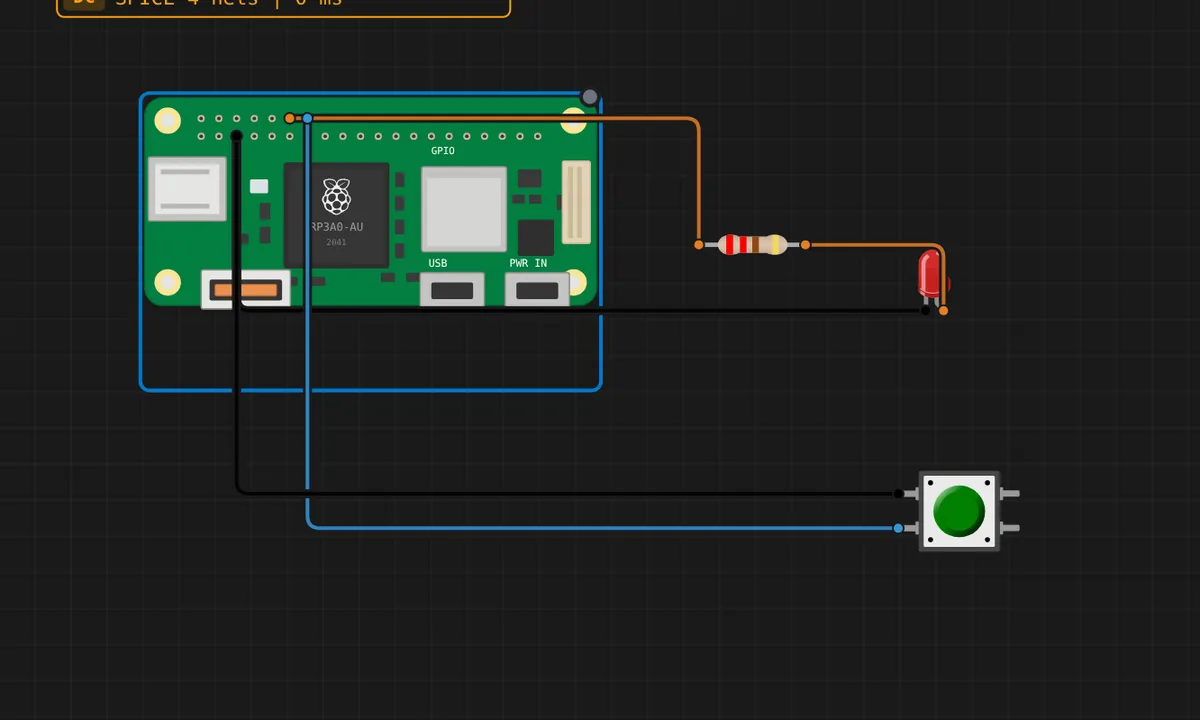
Task: Select the blue wire's horizontal run to the pushbutton
Action: 605,528
